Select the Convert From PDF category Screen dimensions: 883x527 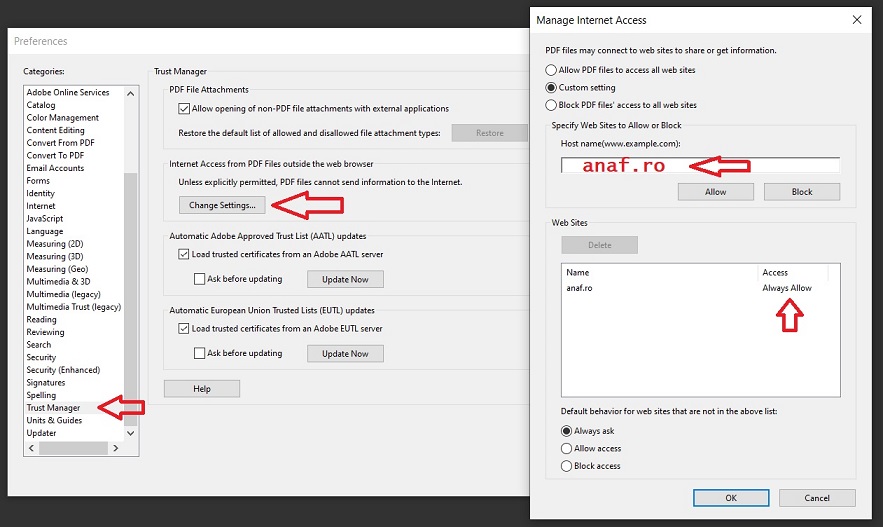(x=60, y=142)
